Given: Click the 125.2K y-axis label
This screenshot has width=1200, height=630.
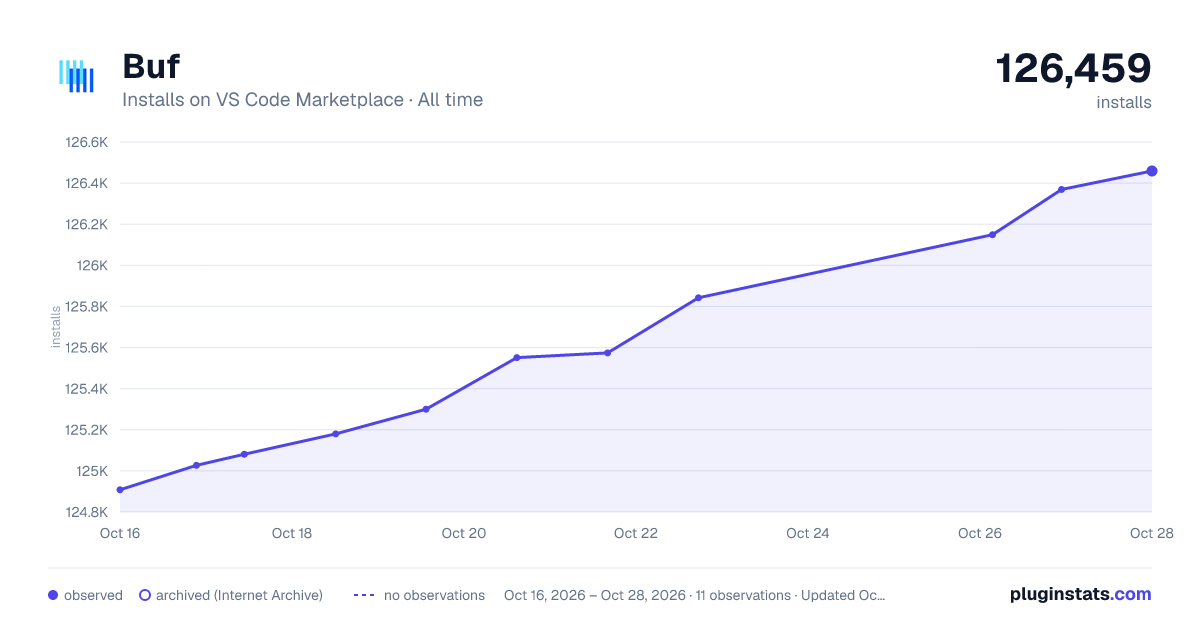Looking at the screenshot, I should (x=86, y=430).
